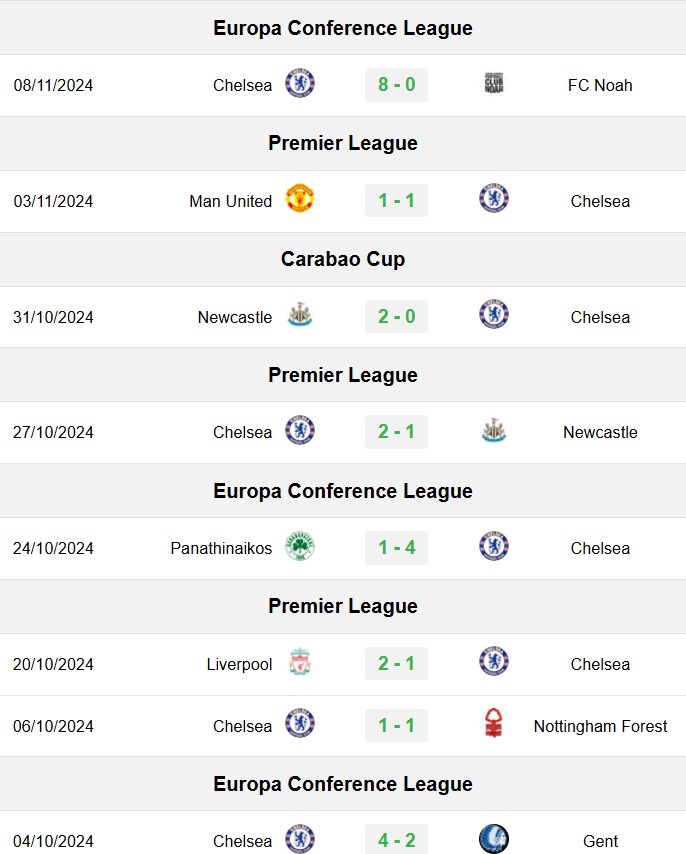Click the FC Noah club logo
686x854 pixels.
(494, 83)
